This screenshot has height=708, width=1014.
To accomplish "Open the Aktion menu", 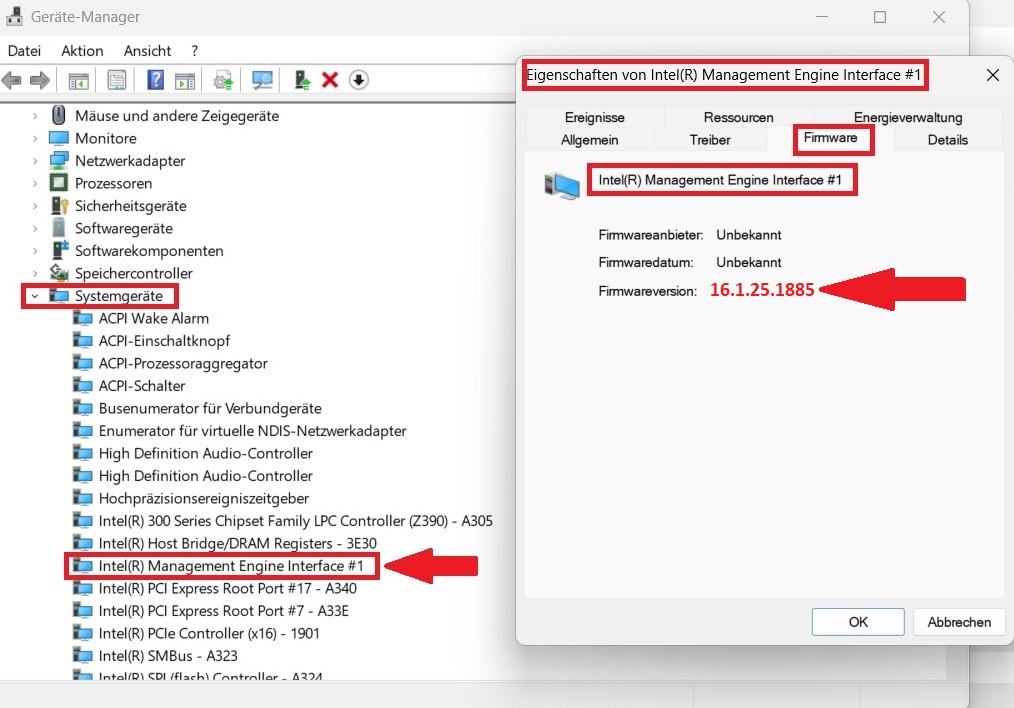I will click(x=82, y=50).
